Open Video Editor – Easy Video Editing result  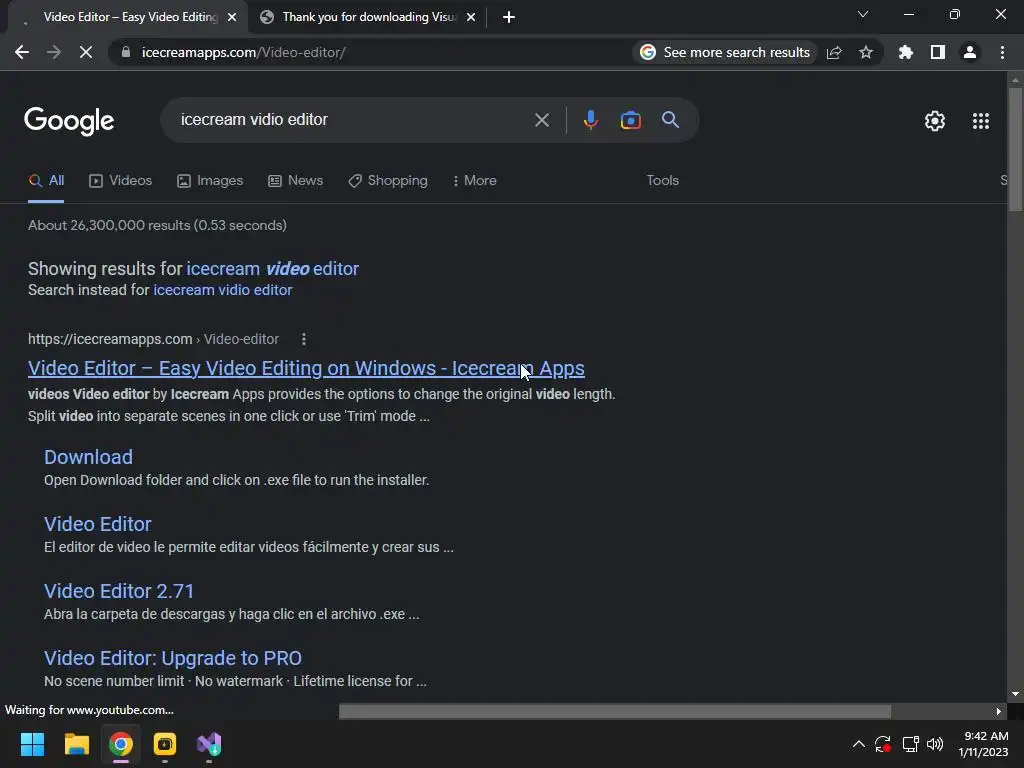click(306, 368)
